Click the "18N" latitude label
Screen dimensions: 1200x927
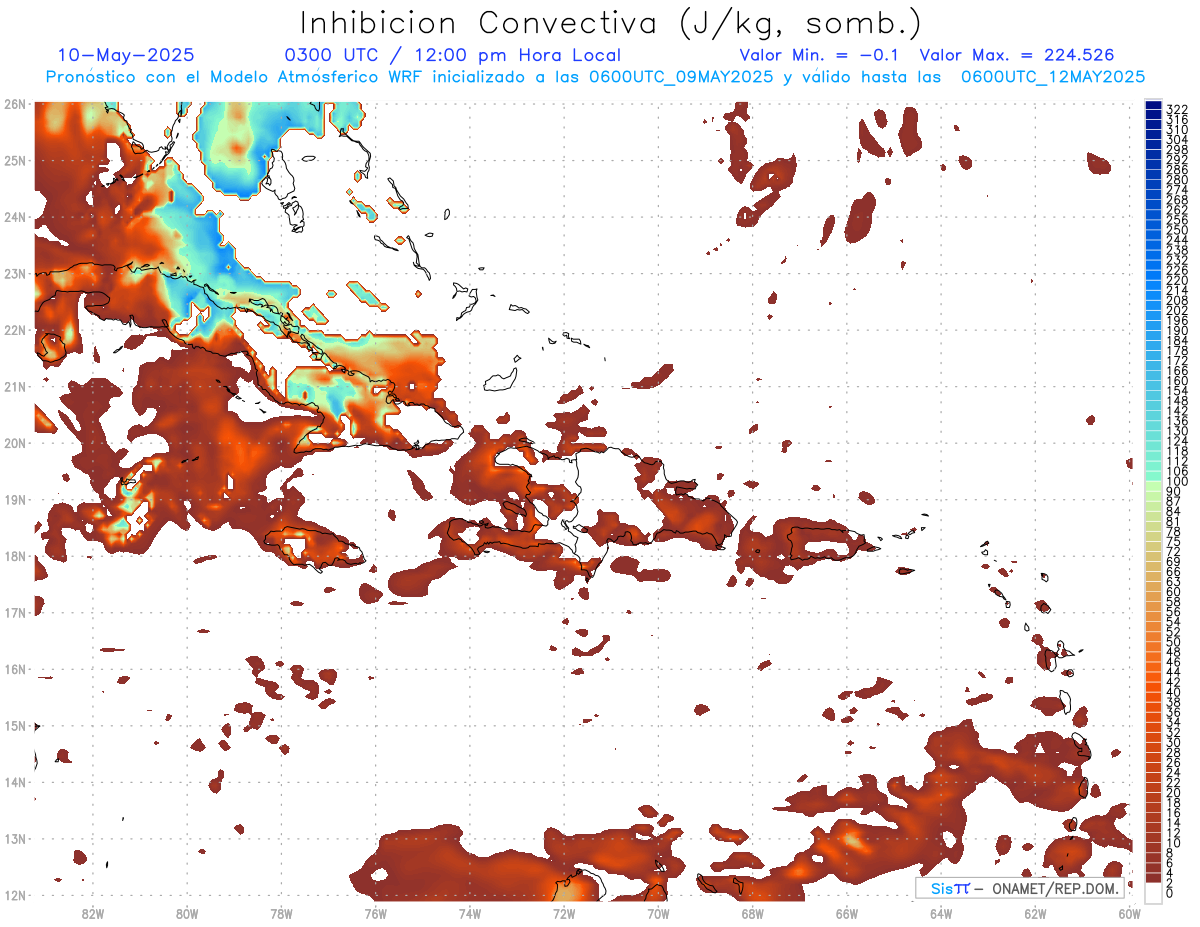(x=14, y=556)
